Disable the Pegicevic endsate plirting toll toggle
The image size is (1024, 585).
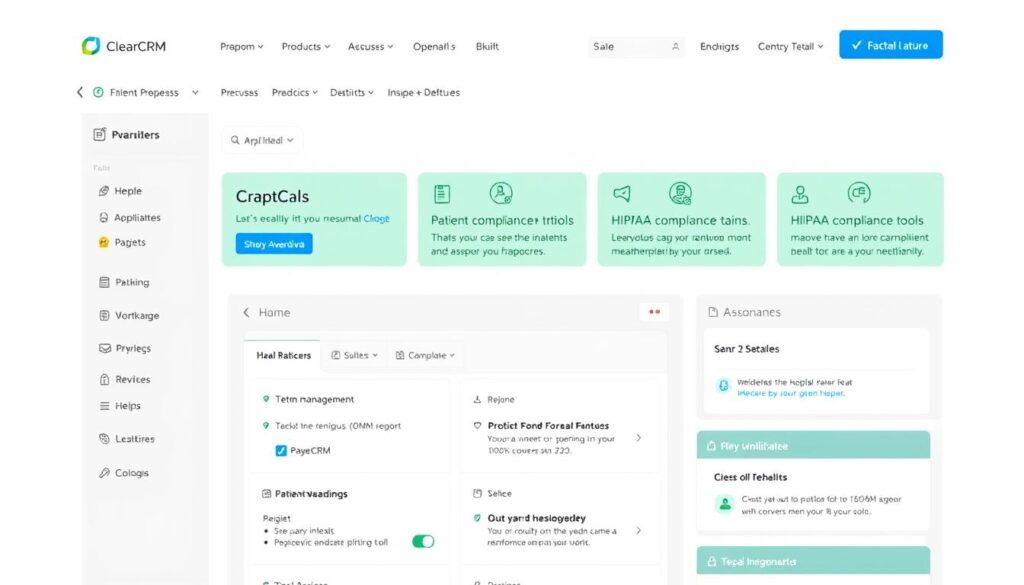point(422,541)
